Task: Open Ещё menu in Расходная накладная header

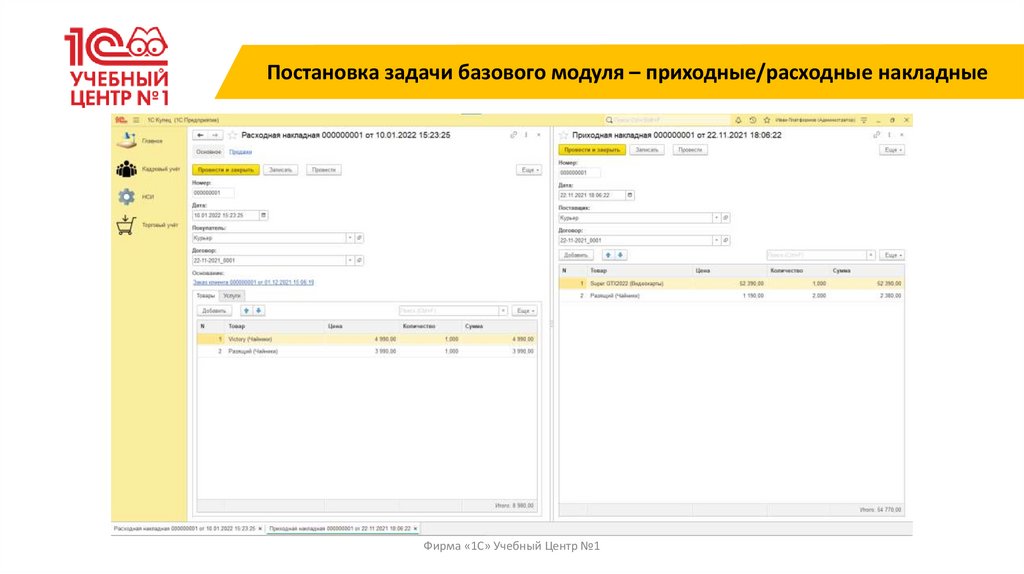Action: [529, 170]
